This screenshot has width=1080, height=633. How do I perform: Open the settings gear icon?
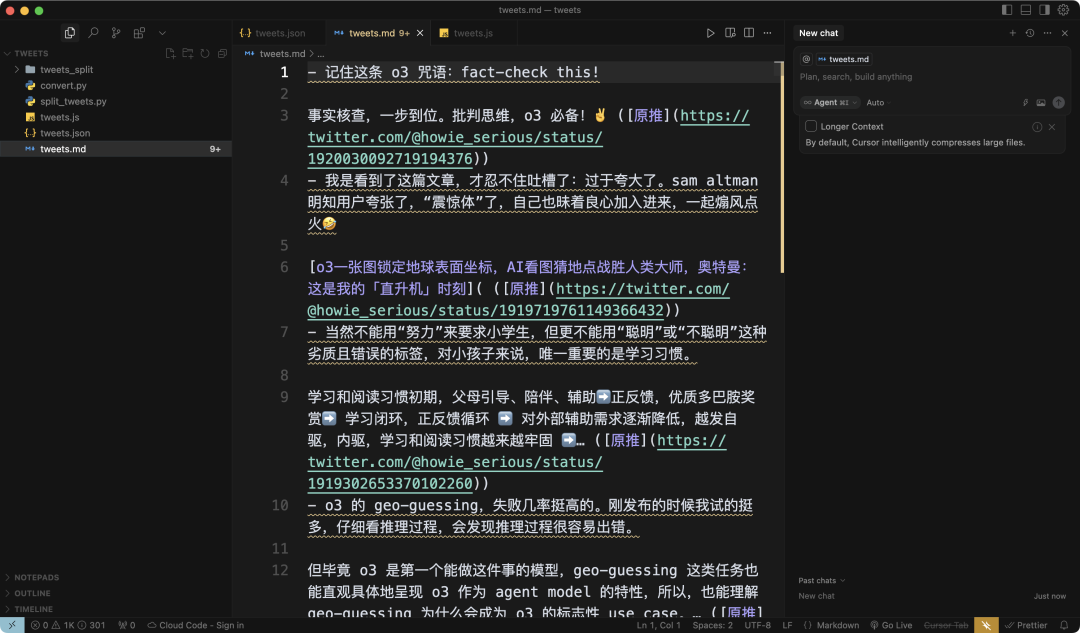[1063, 10]
